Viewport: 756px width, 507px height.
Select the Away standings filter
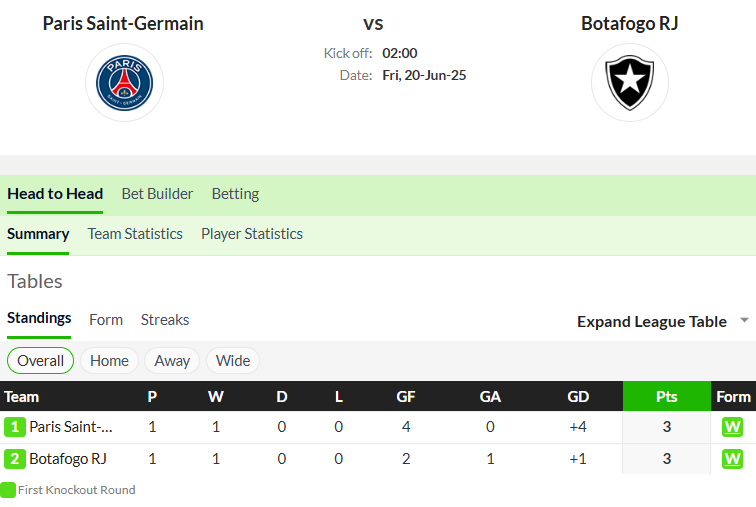tap(172, 360)
